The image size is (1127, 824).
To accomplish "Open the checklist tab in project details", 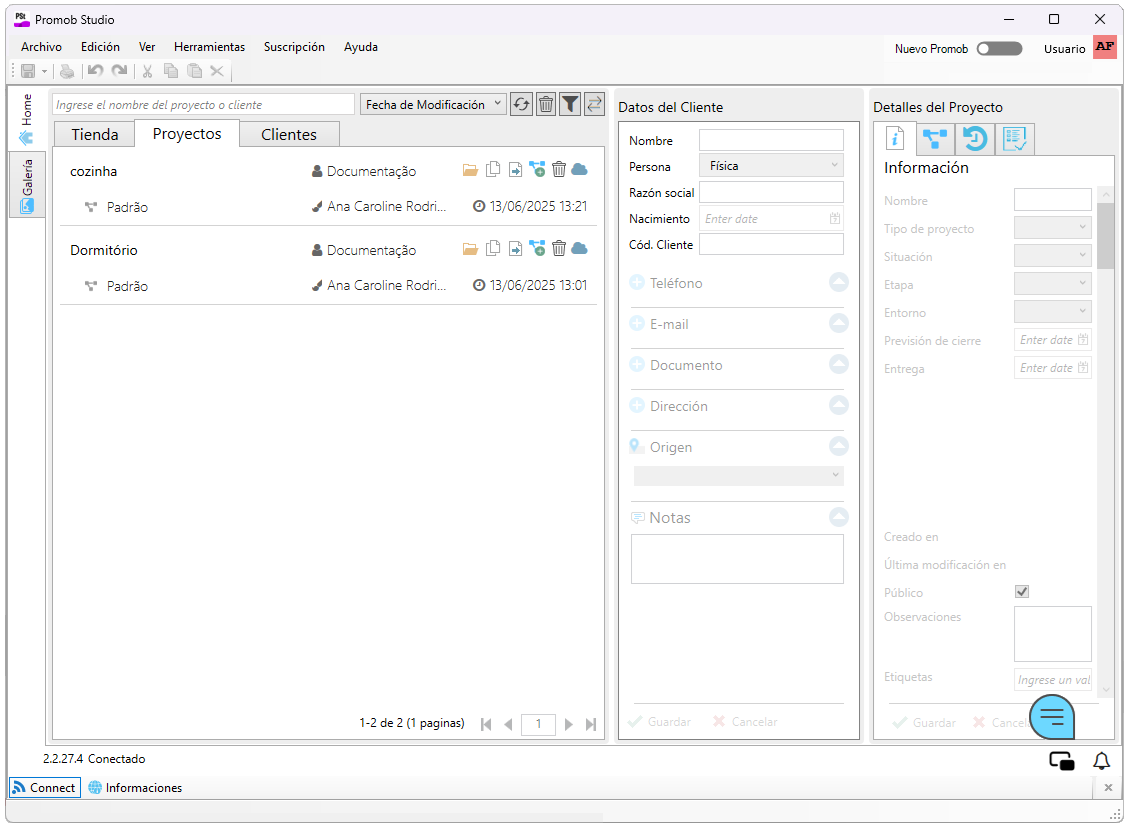I will (1015, 138).
